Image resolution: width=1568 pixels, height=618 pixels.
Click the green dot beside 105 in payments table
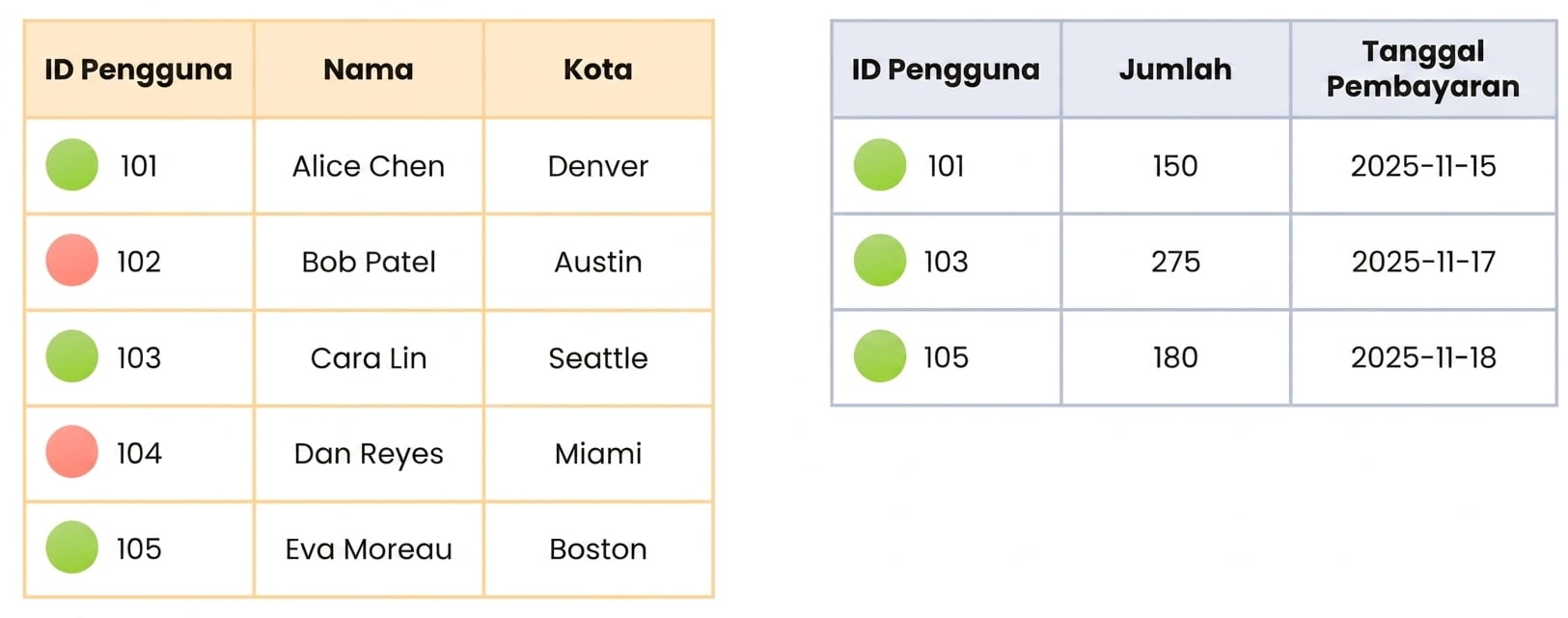coord(880,356)
